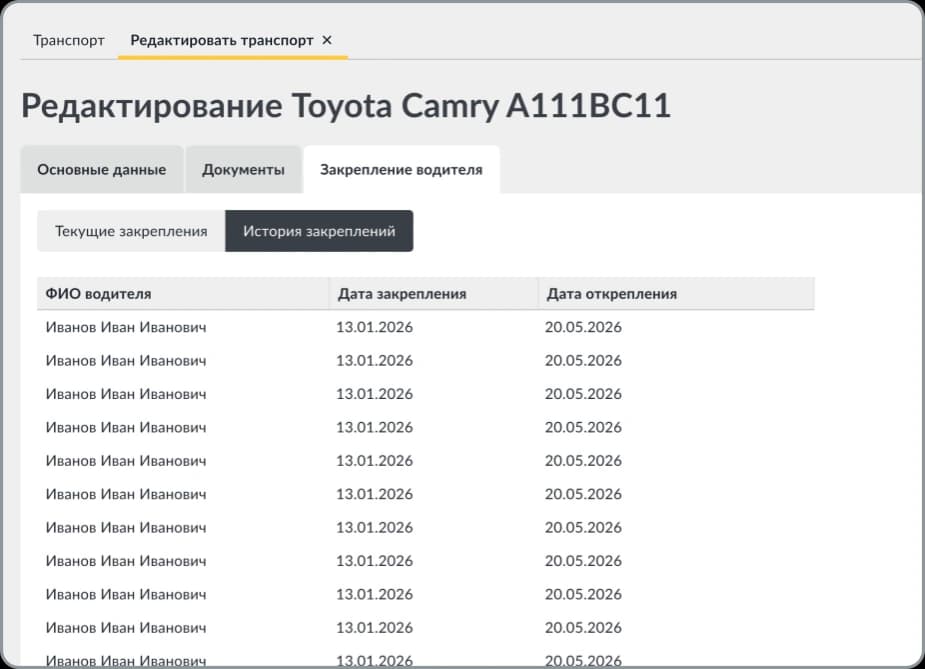This screenshot has width=925, height=669.
Task: Switch to the Транспорт tab
Action: point(68,40)
